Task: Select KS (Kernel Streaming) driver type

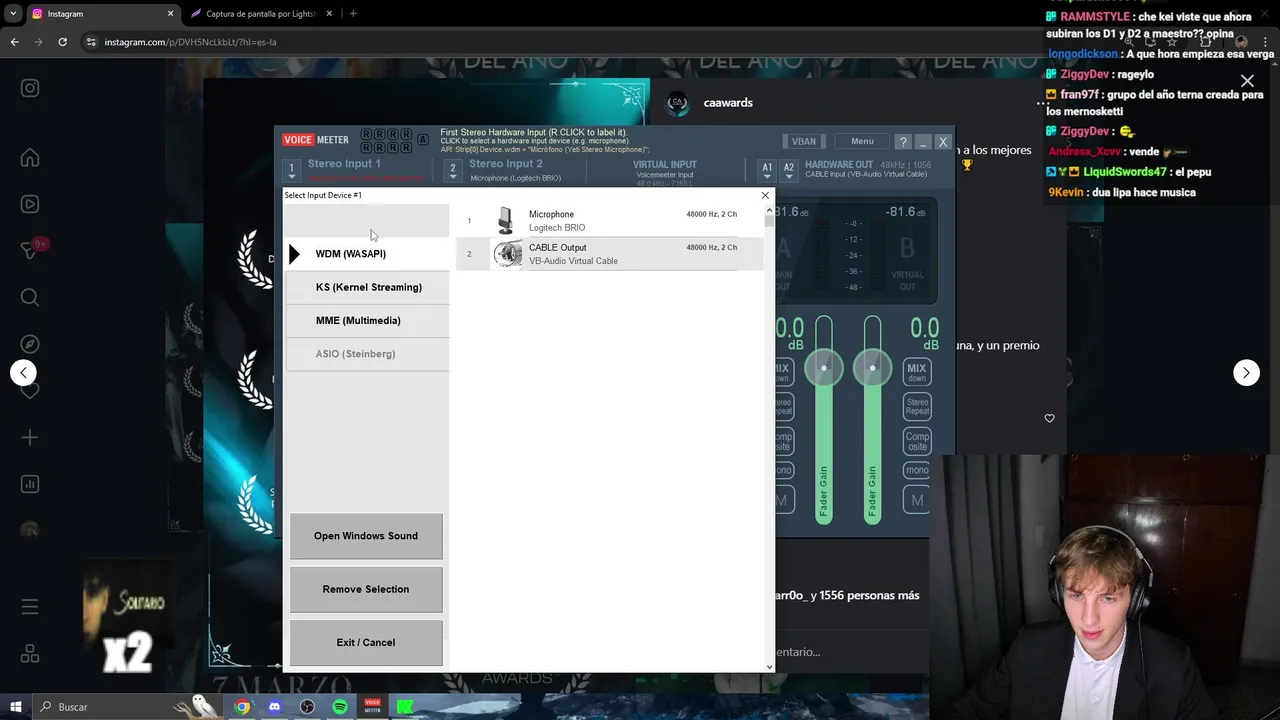Action: point(367,287)
